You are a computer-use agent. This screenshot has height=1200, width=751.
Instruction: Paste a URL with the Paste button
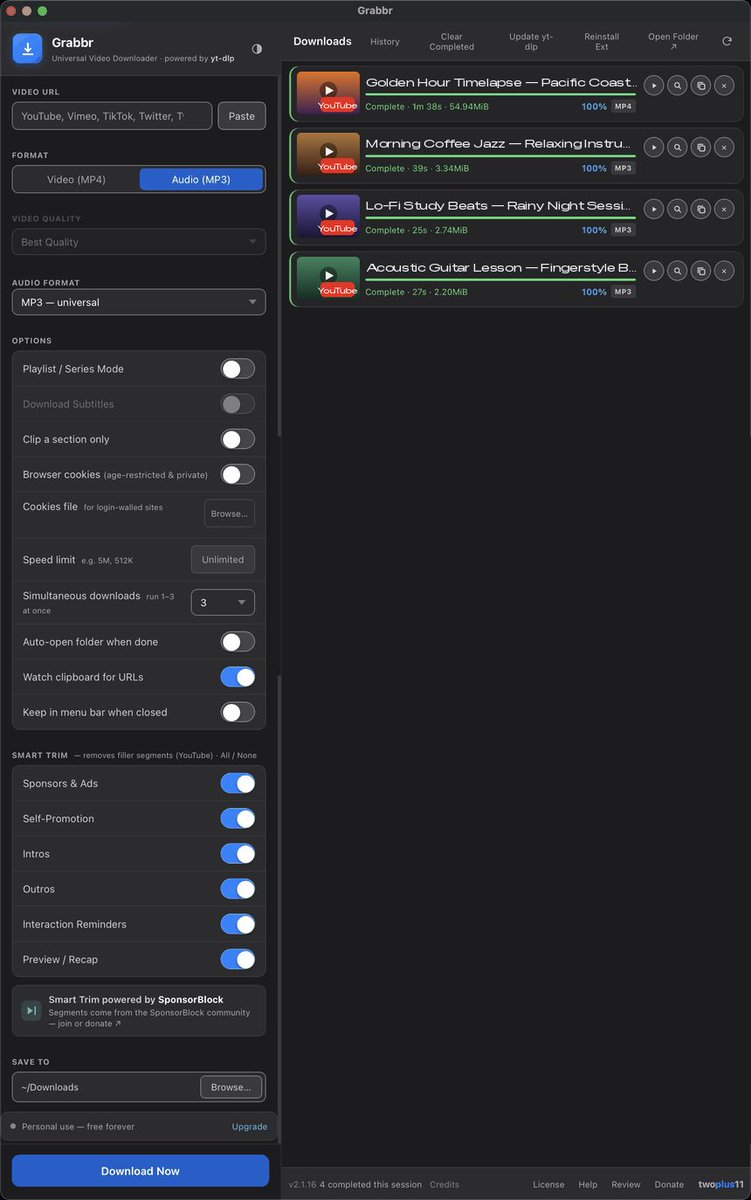tap(242, 116)
